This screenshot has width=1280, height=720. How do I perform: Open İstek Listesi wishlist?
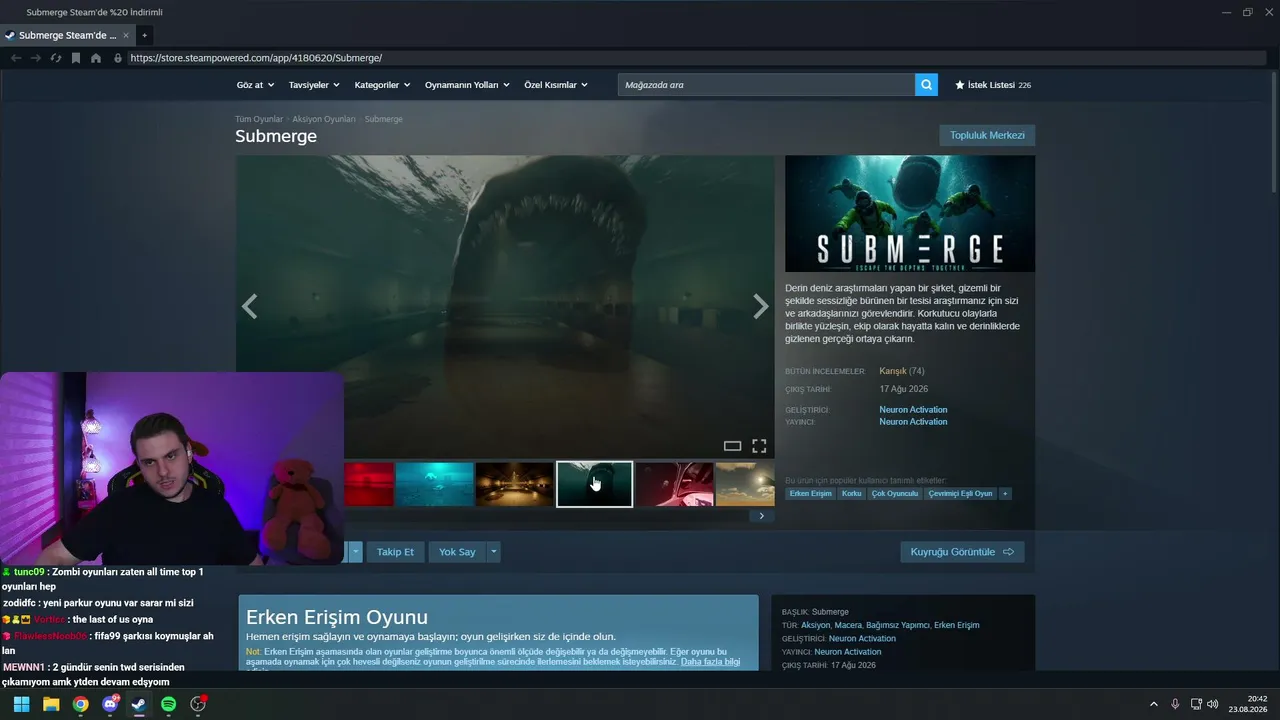coord(993,85)
